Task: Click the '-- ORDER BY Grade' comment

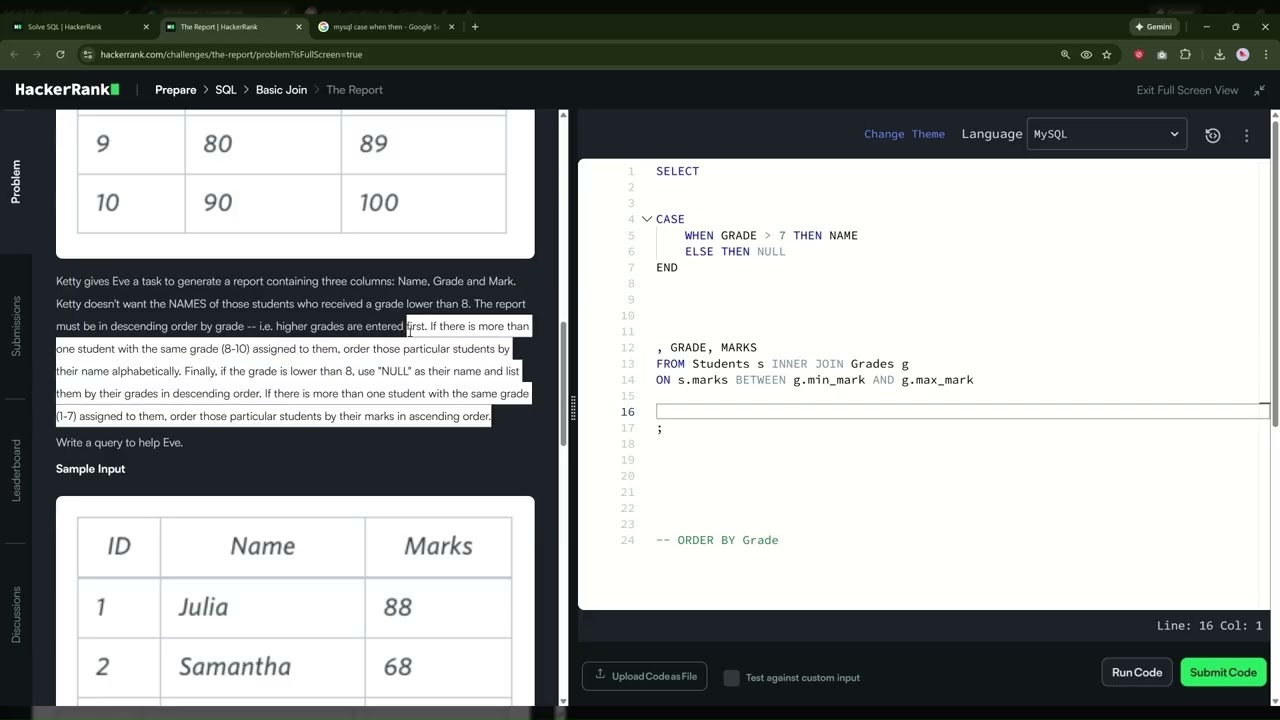Action: point(717,540)
